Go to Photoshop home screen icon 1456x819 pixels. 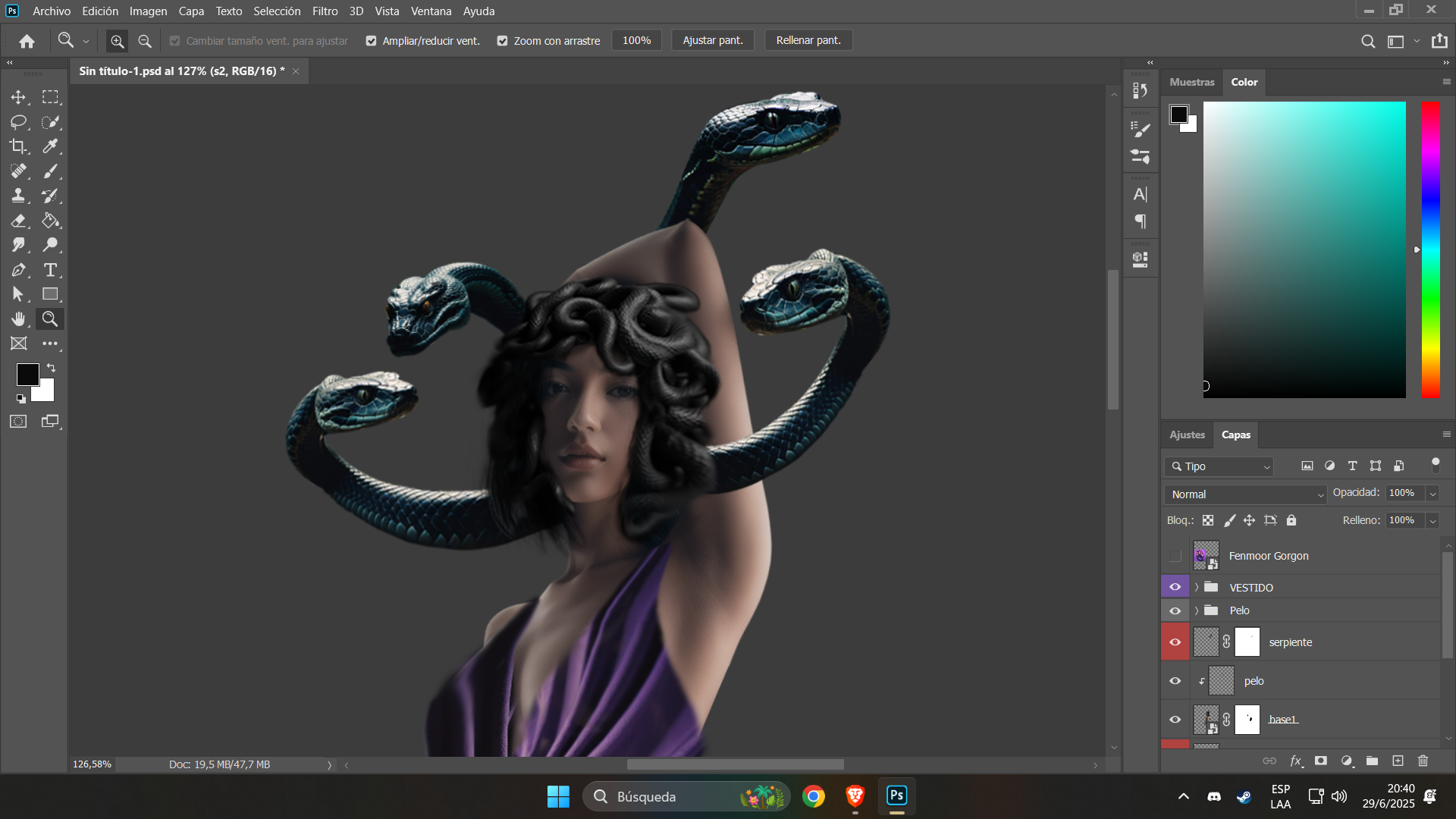pyautogui.click(x=27, y=41)
